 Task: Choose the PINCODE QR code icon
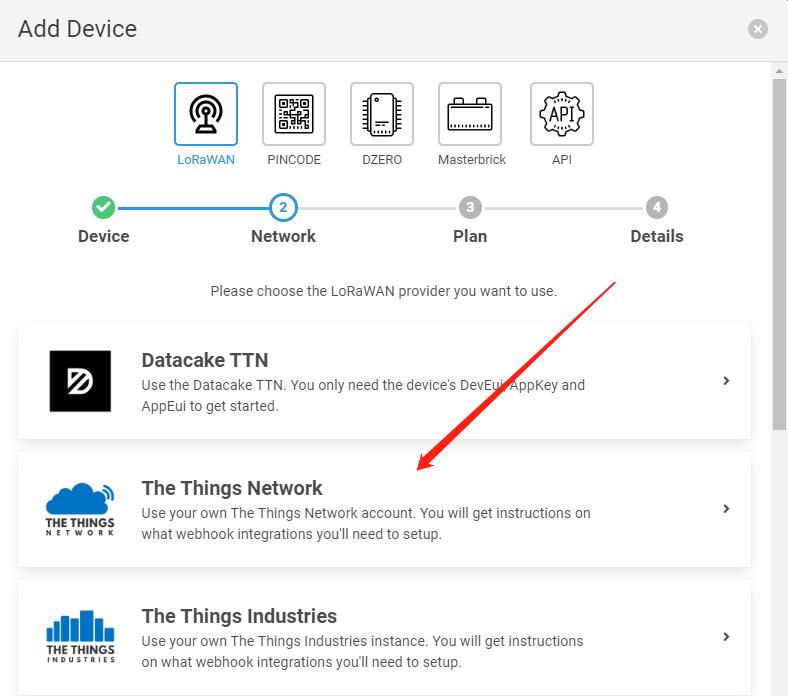[x=294, y=114]
